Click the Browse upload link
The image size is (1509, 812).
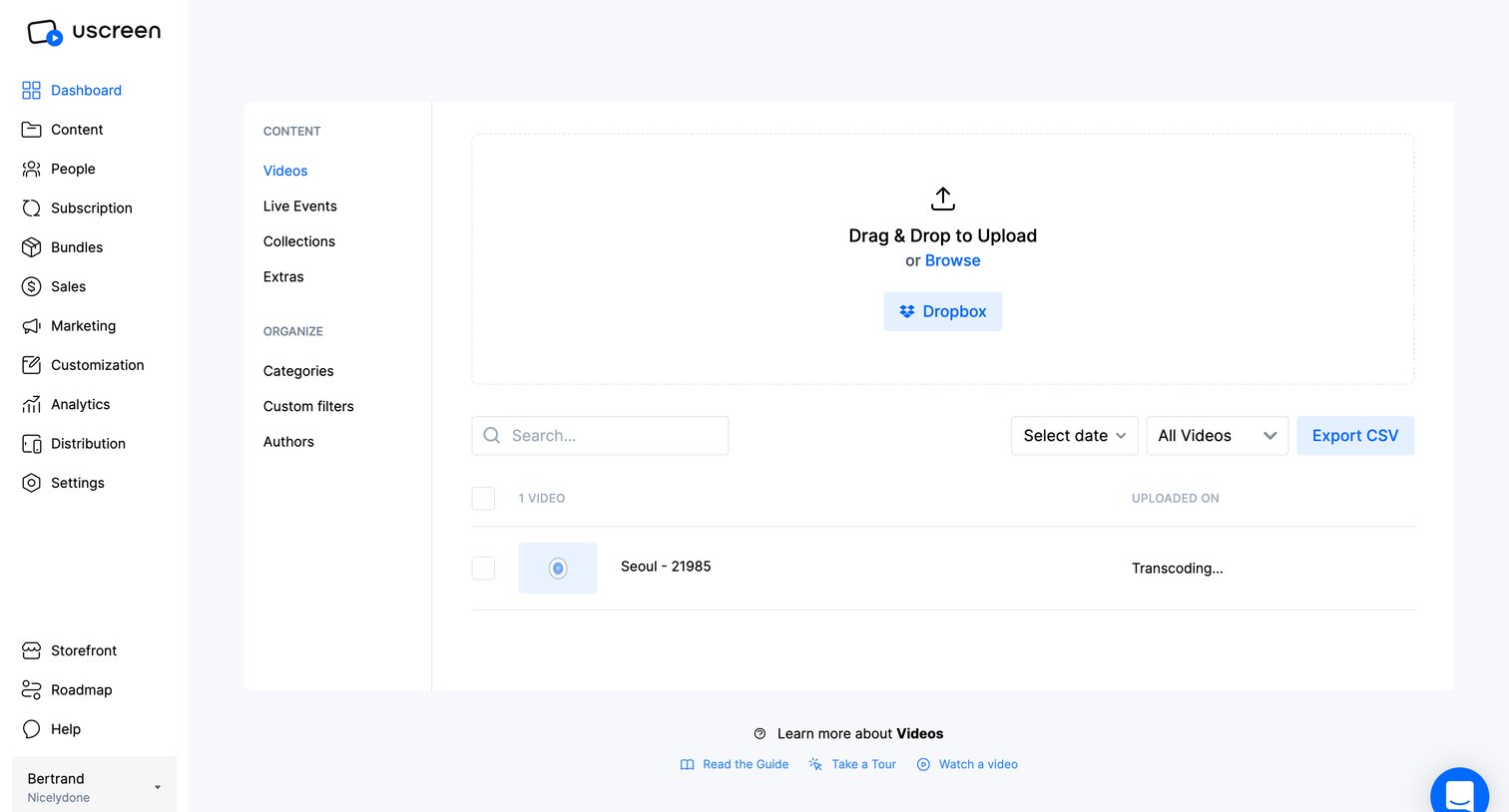tap(953, 260)
